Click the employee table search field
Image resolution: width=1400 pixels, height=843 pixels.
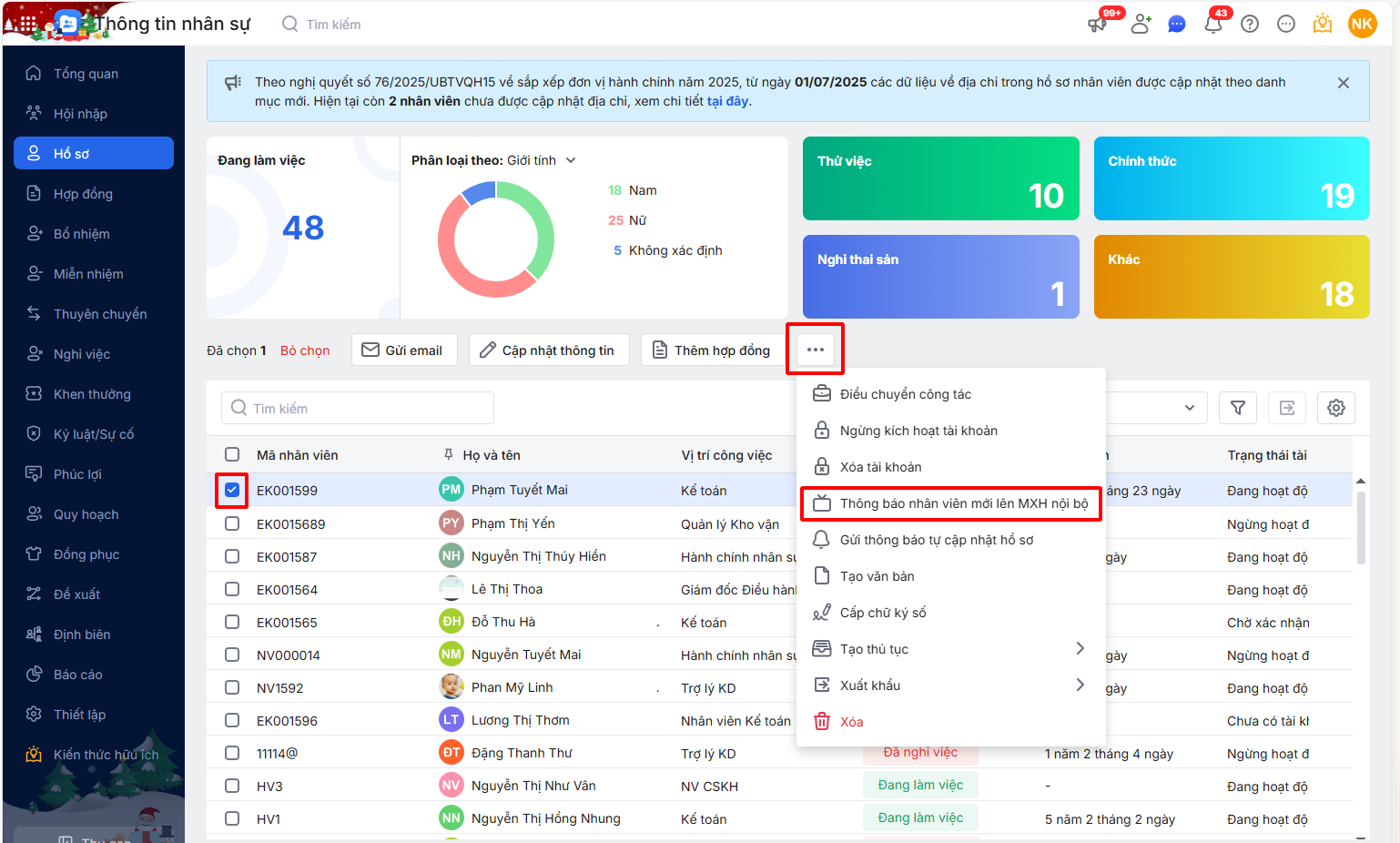click(358, 408)
